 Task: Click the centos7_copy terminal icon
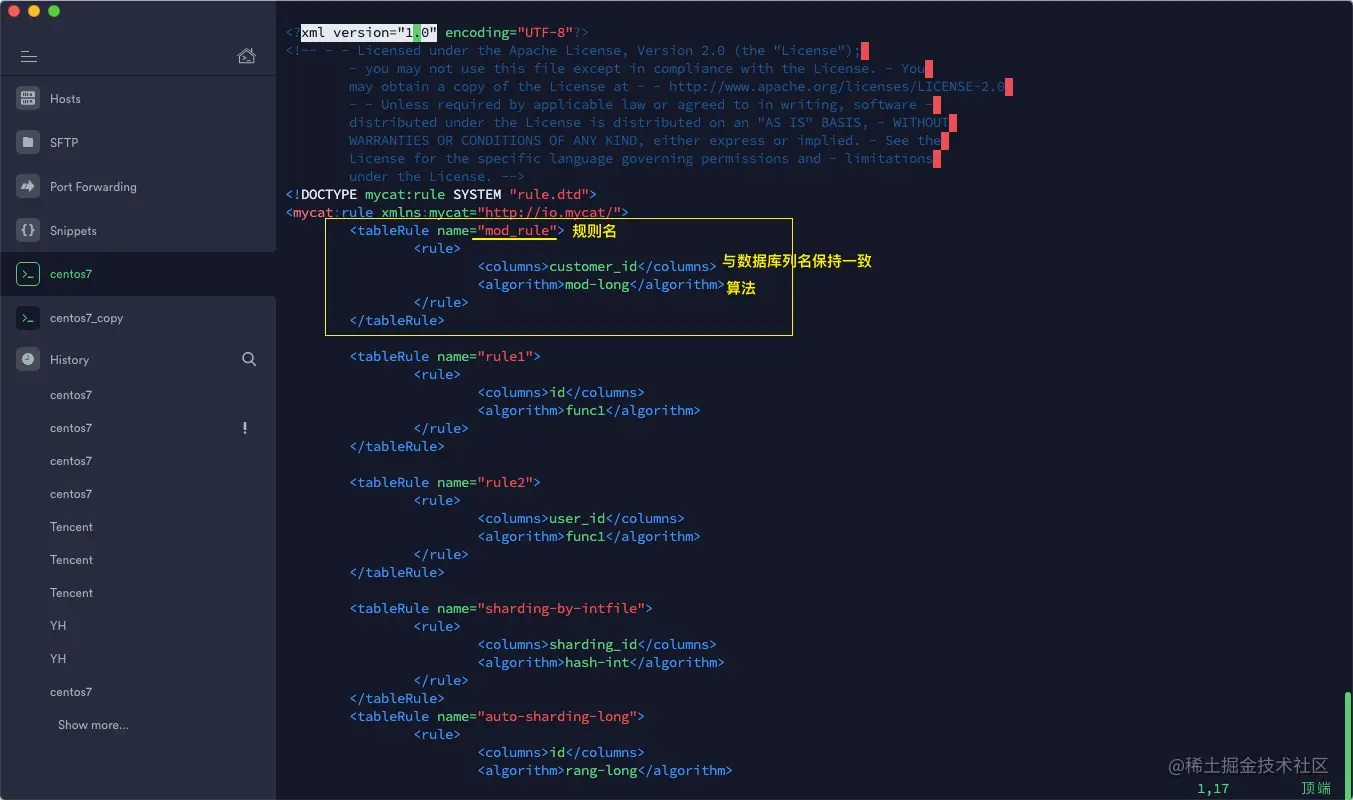pos(28,318)
